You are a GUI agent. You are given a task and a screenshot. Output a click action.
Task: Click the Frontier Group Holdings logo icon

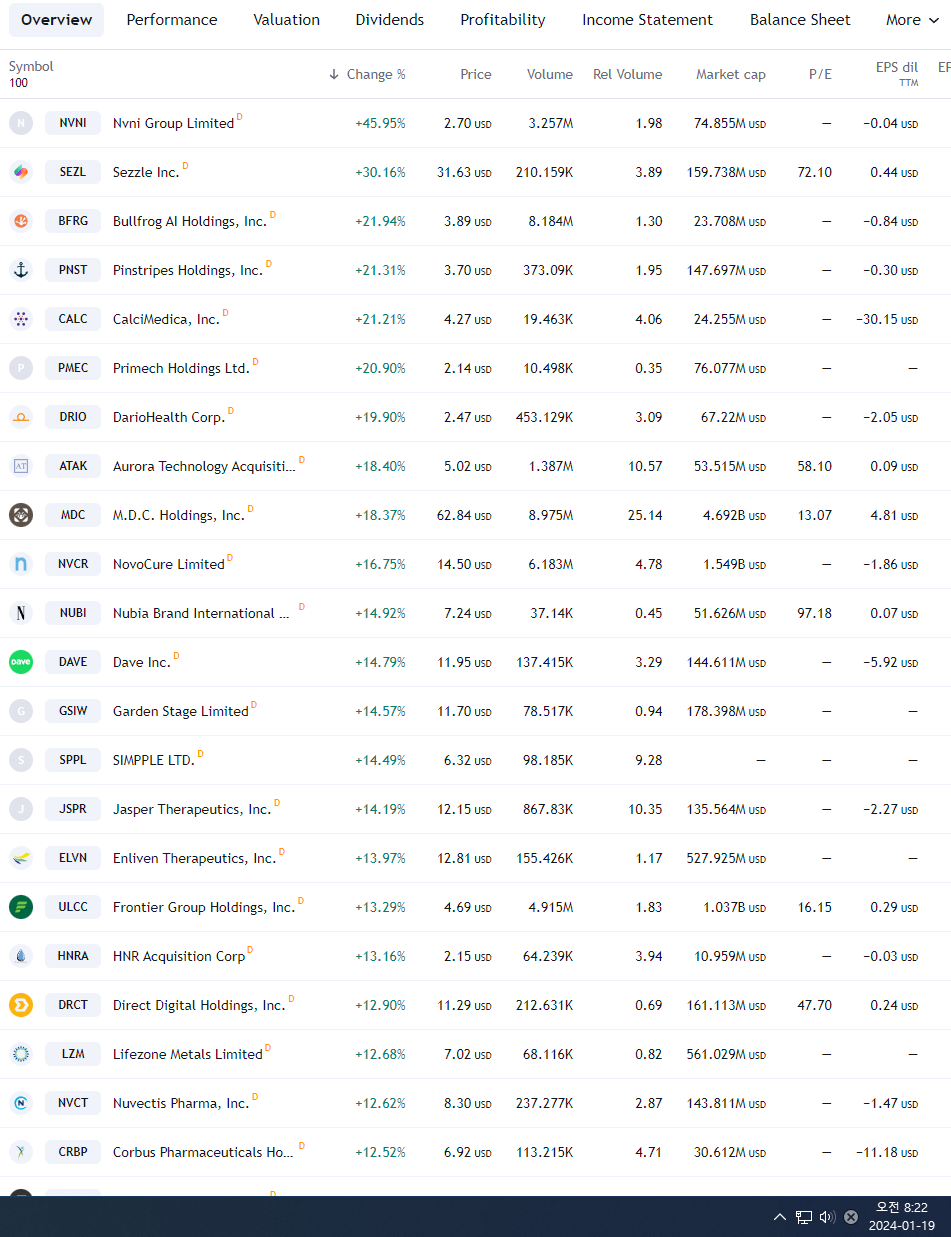click(x=21, y=907)
